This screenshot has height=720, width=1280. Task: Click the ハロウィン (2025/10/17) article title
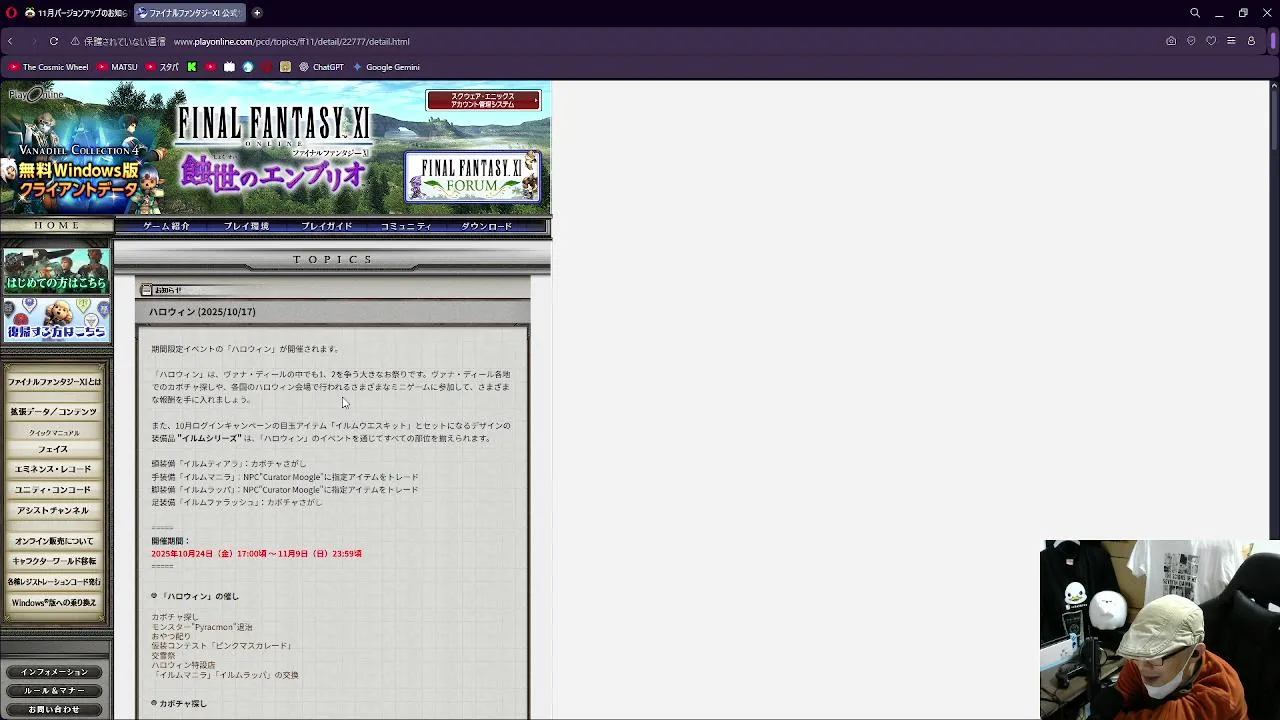coord(202,312)
